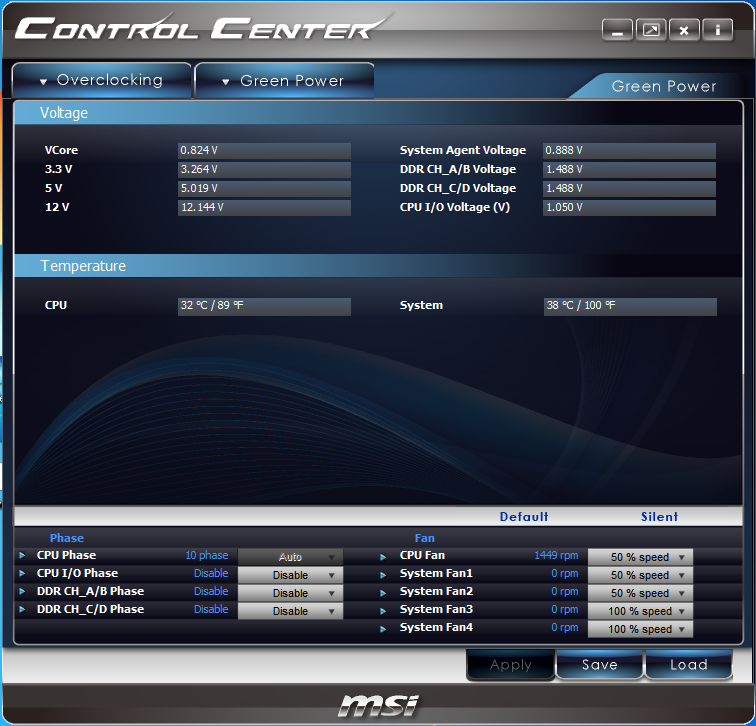Screen dimensions: 756x726
Task: Open the System Fan3 speed dropdown
Action: click(640, 611)
